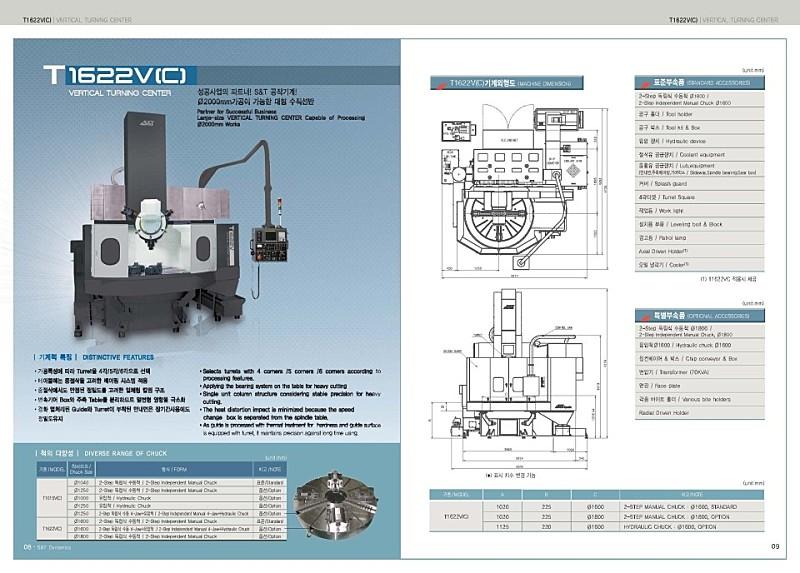800x573 pixels.
Task: Click the 'T1622V(C)' model cell in dimension table
Action: [x=456, y=516]
